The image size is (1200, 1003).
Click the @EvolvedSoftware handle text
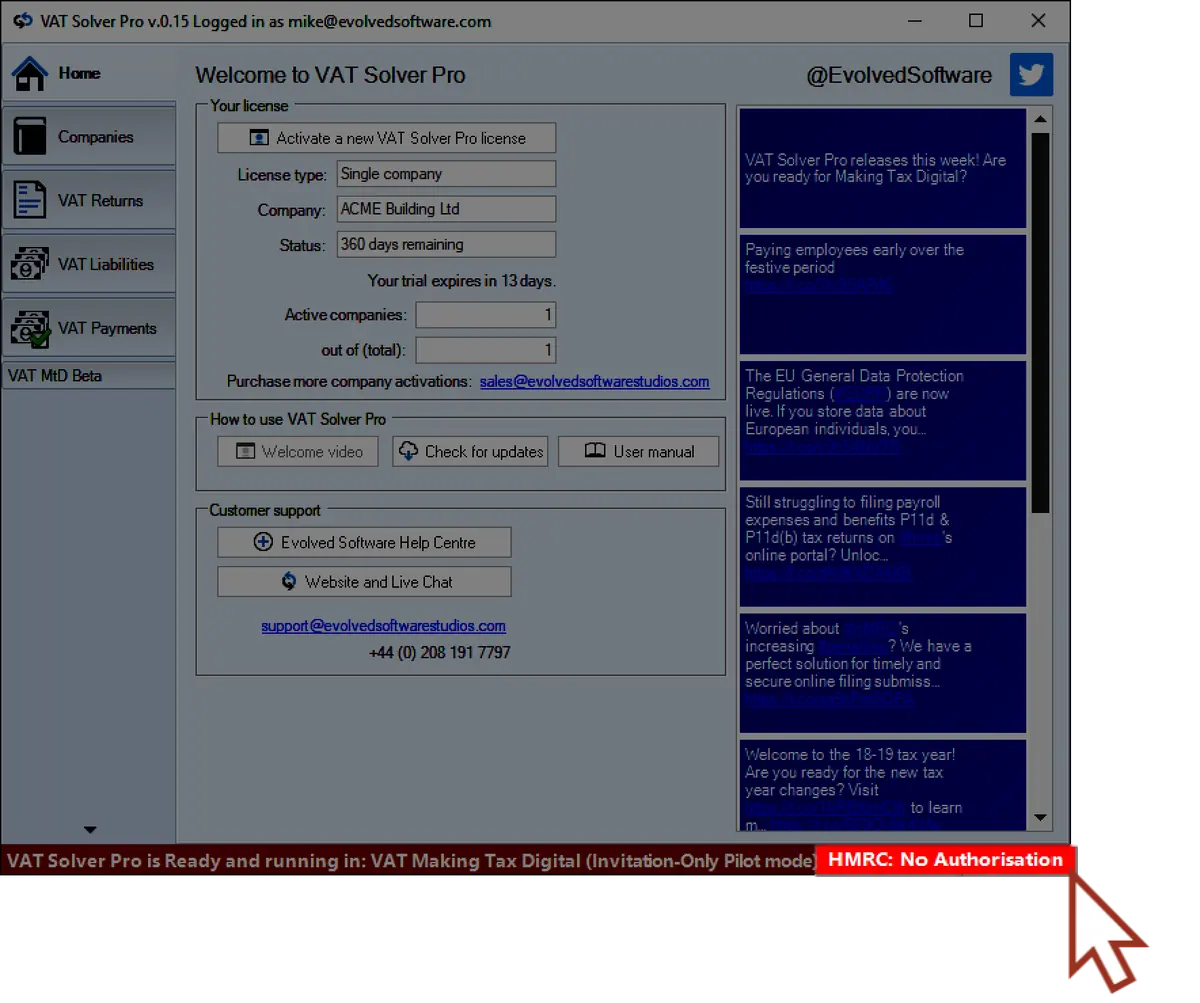point(899,75)
